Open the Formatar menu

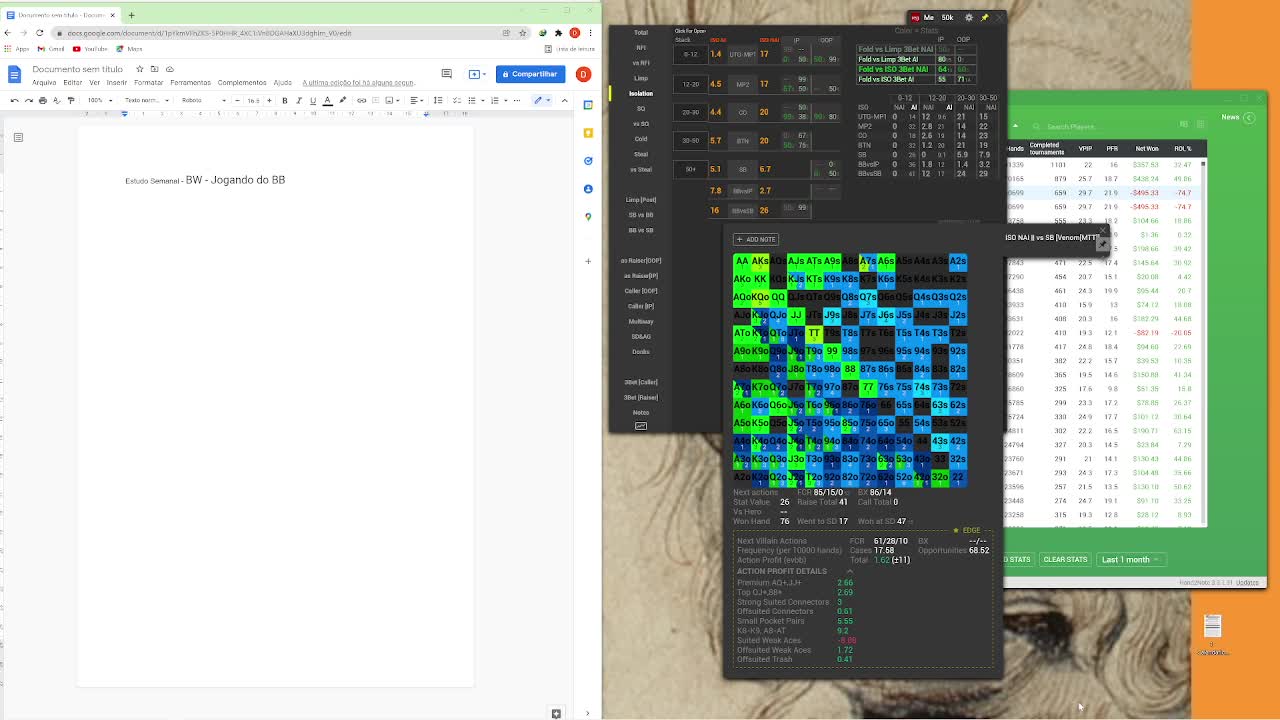pos(148,83)
